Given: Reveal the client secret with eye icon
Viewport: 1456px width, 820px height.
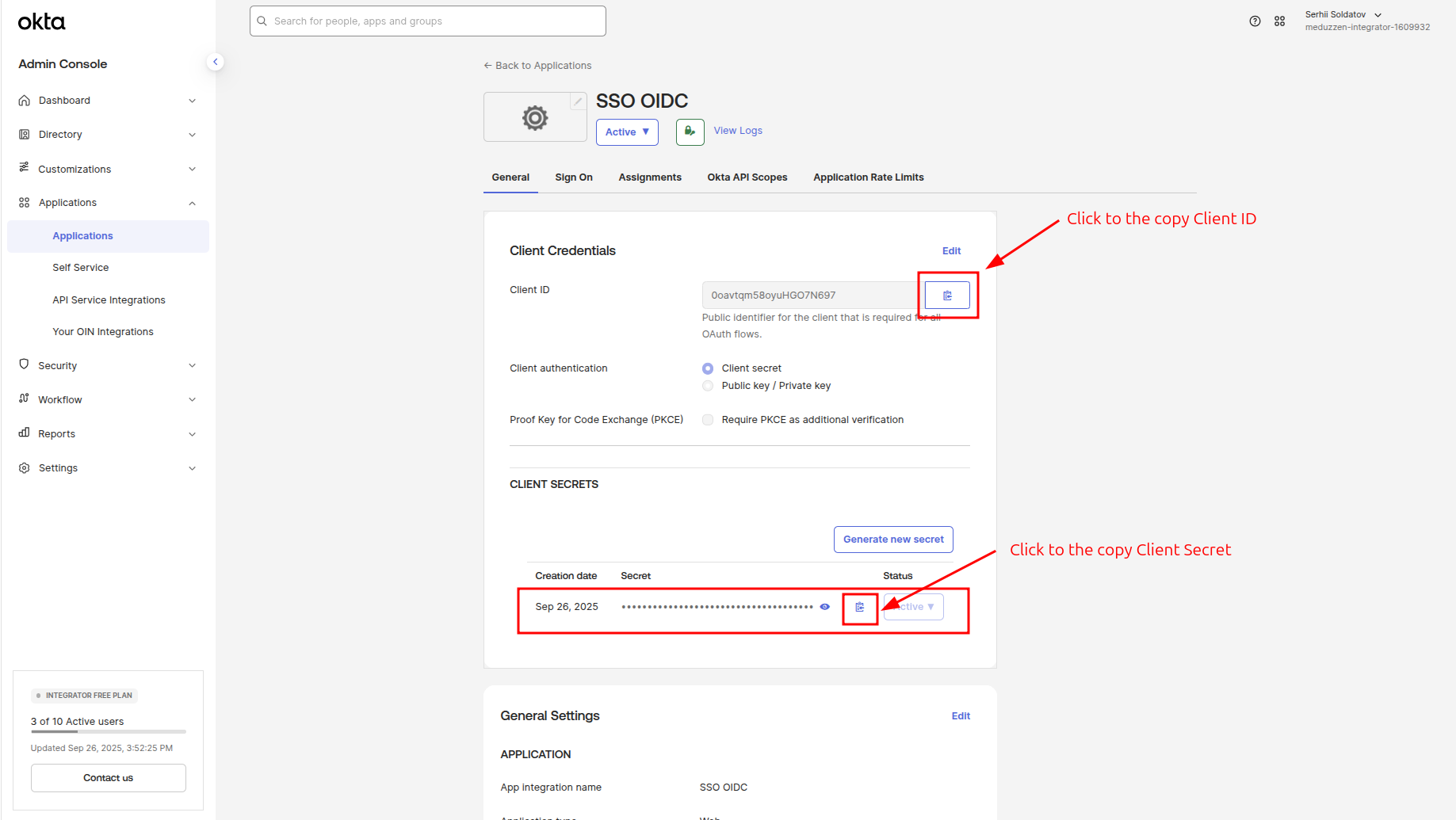Looking at the screenshot, I should coord(824,607).
